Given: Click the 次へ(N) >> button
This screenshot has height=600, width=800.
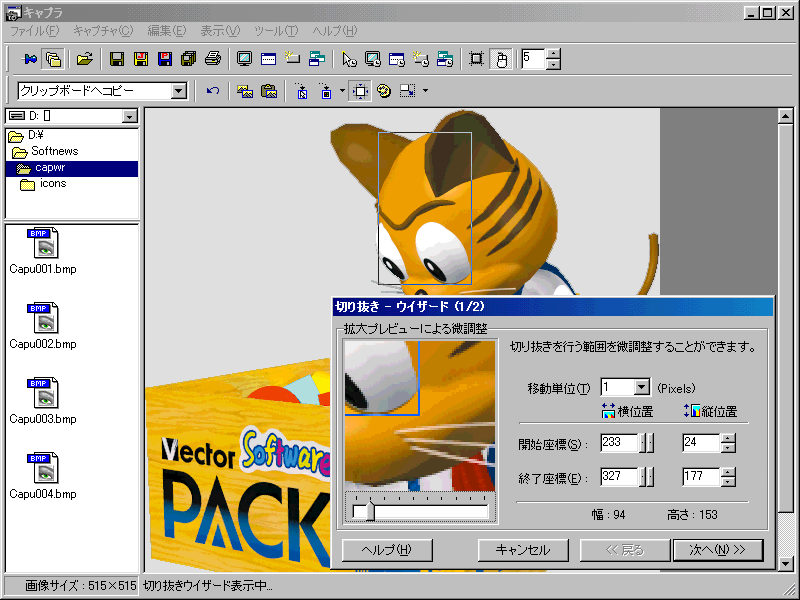Looking at the screenshot, I should pos(718,550).
